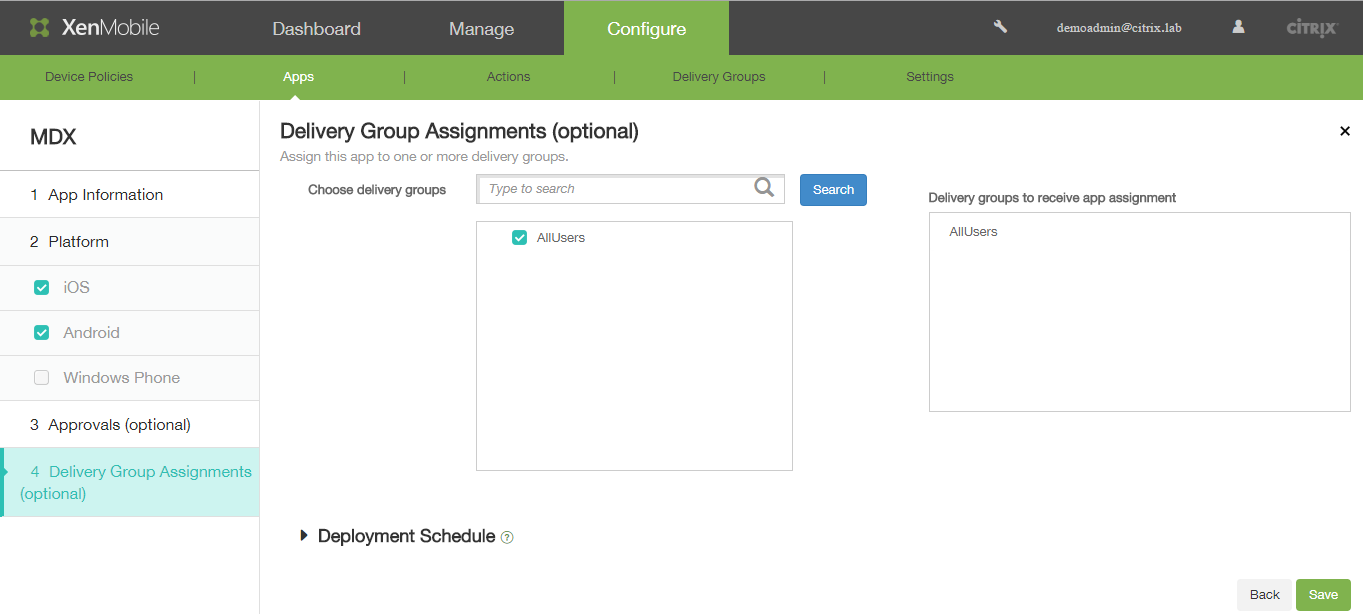Close the dialog with X icon
The width and height of the screenshot is (1363, 614).
1345,131
